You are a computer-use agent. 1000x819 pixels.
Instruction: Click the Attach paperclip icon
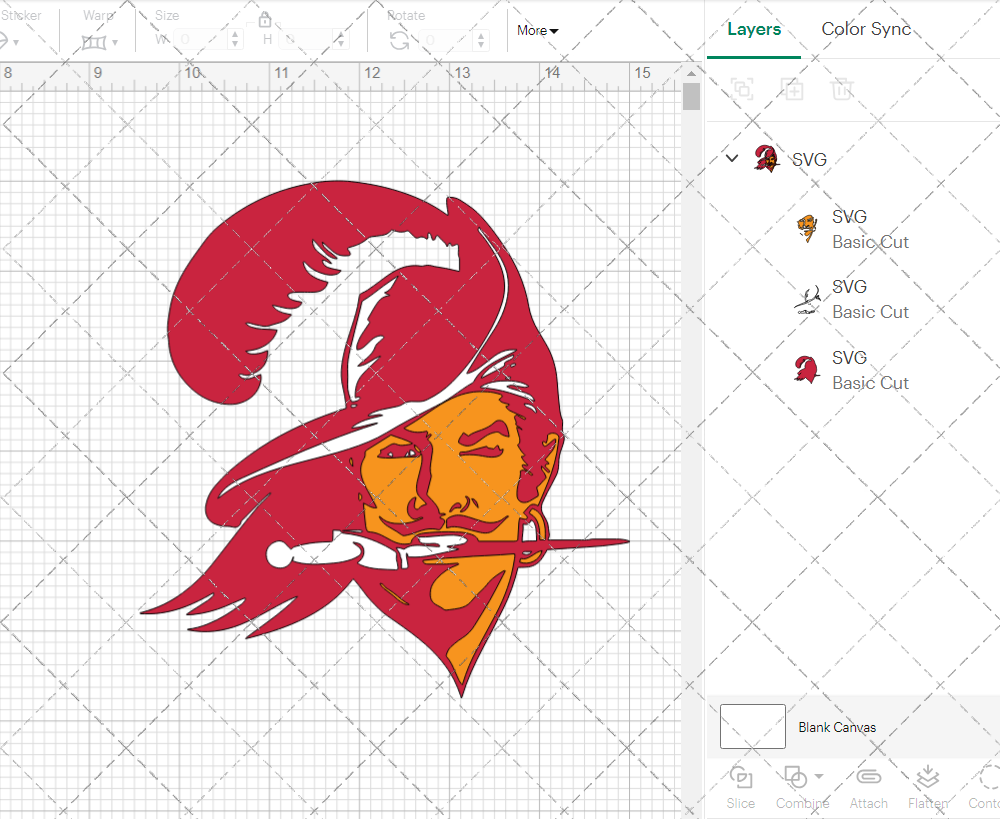click(868, 777)
